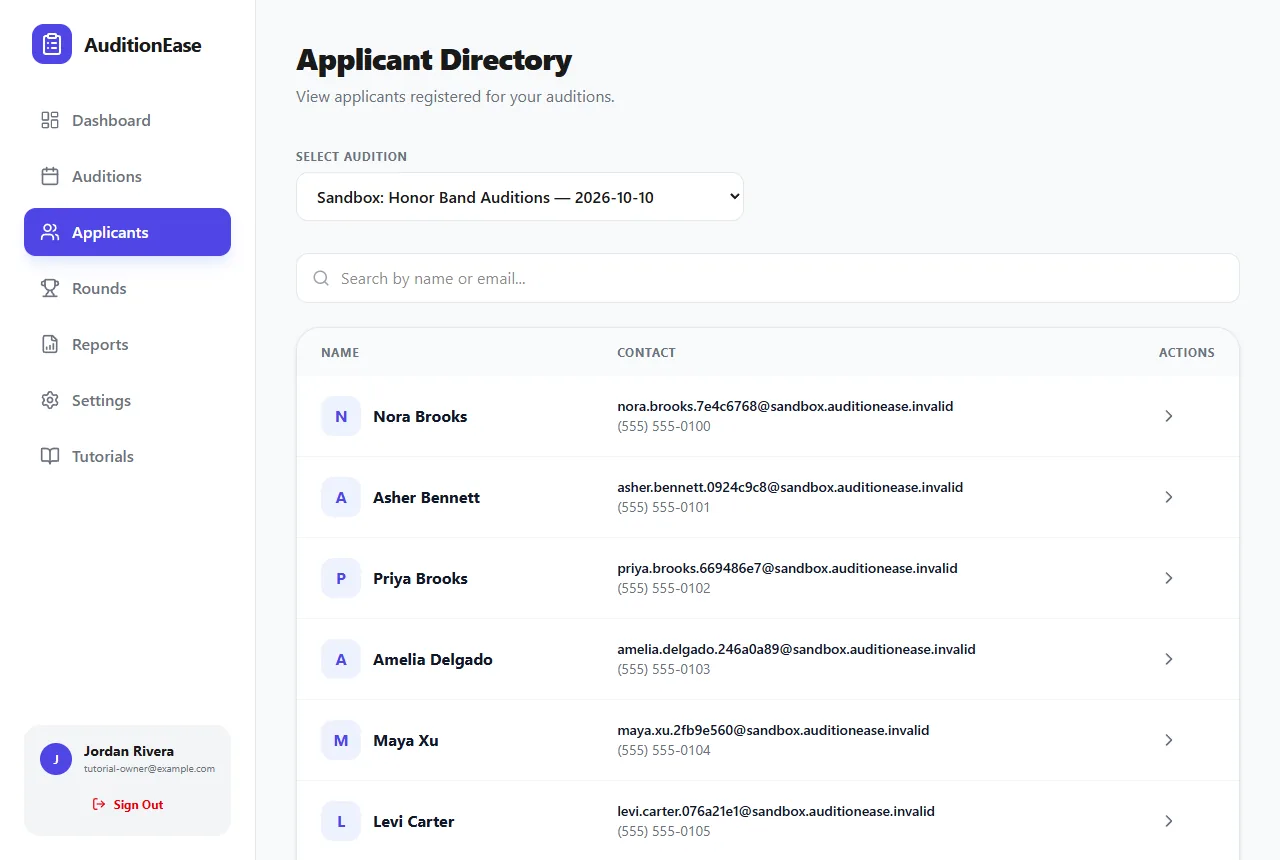
Task: Click the Sign Out link text
Action: [138, 804]
